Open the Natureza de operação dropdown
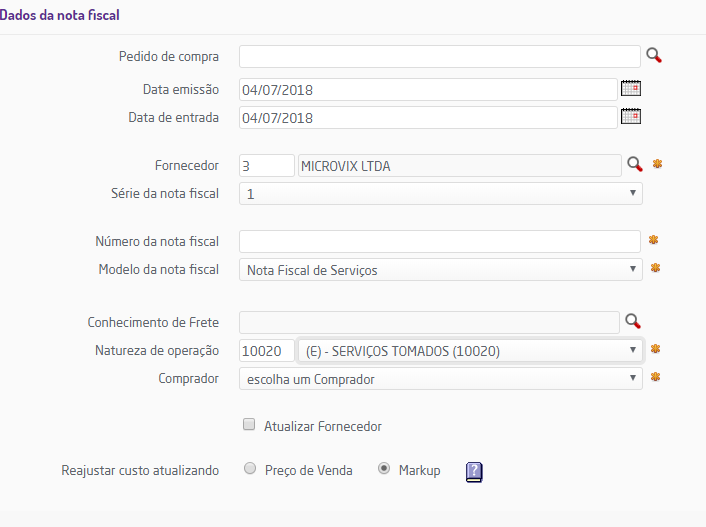The image size is (706, 527). [470, 350]
